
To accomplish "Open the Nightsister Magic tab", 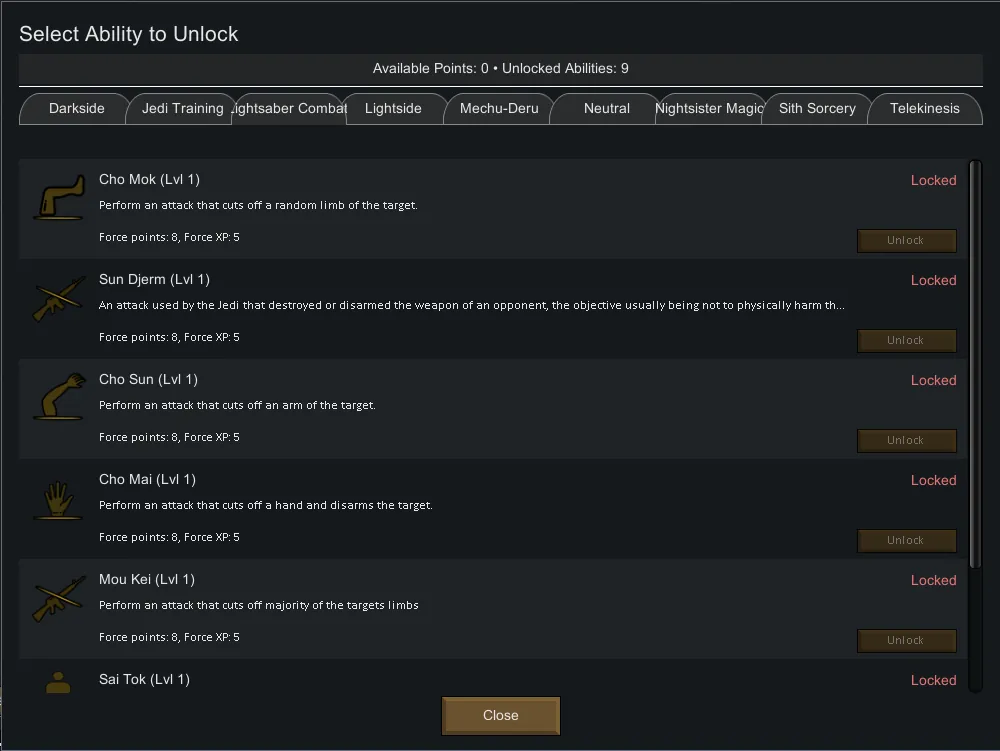I will click(x=710, y=109).
